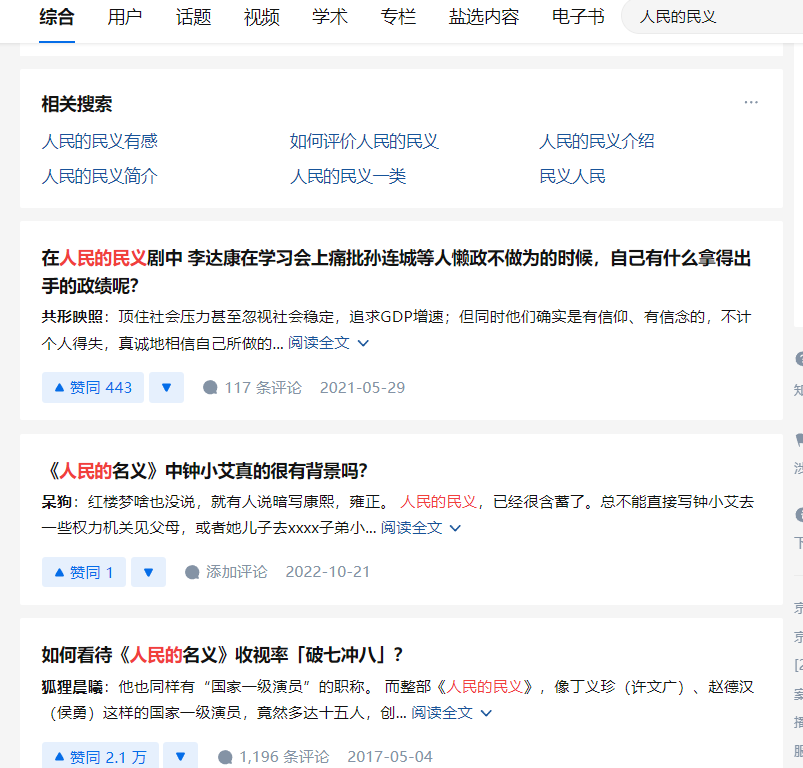Open the question about 钟小艾 背景

tap(207, 471)
